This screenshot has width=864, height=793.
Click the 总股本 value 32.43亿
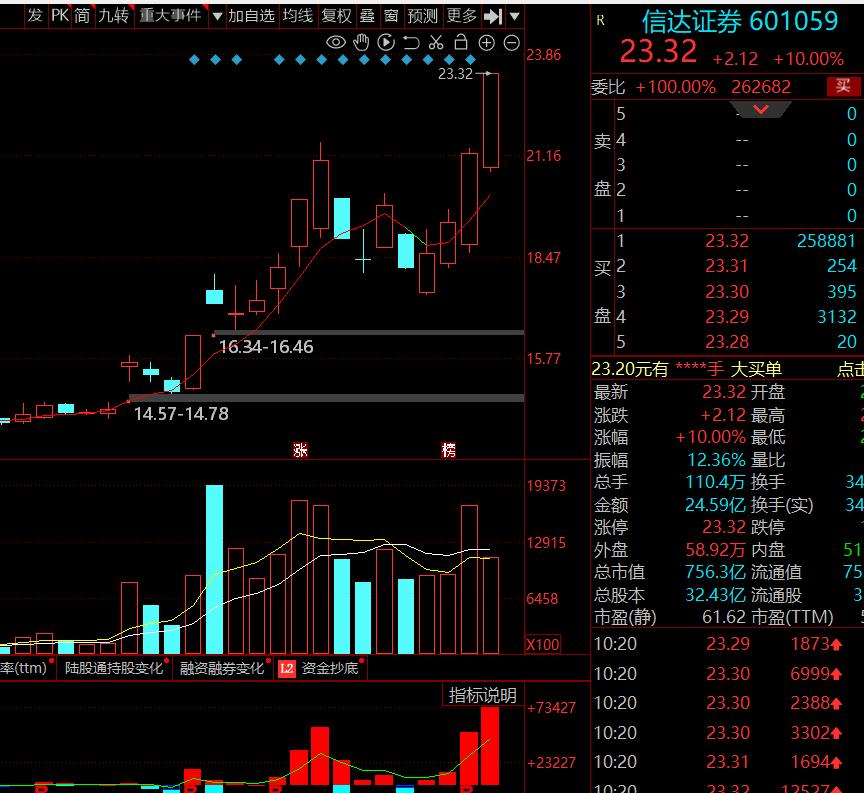[715, 595]
